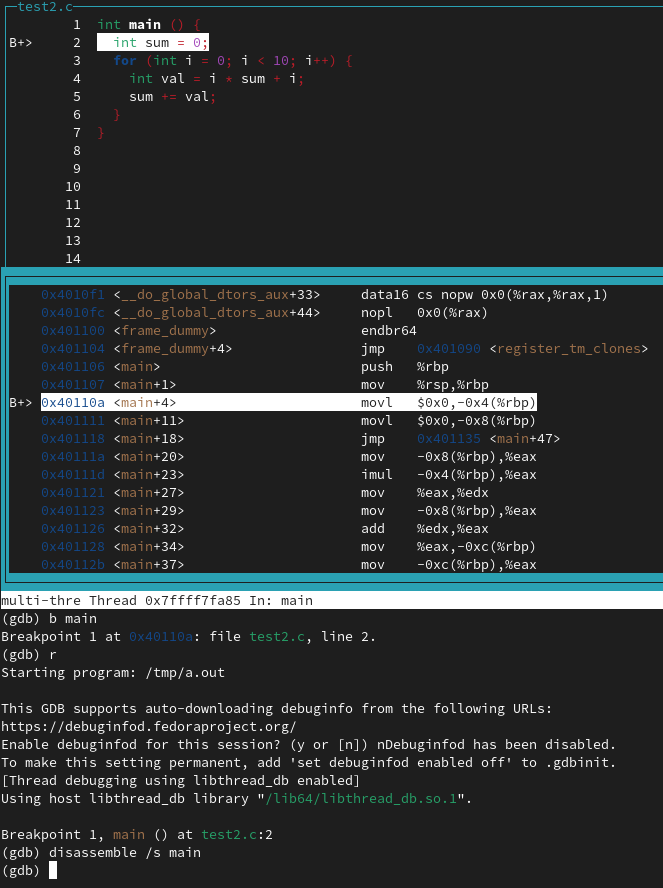
Task: Click the for loop statement on line 3
Action: [x=233, y=61]
